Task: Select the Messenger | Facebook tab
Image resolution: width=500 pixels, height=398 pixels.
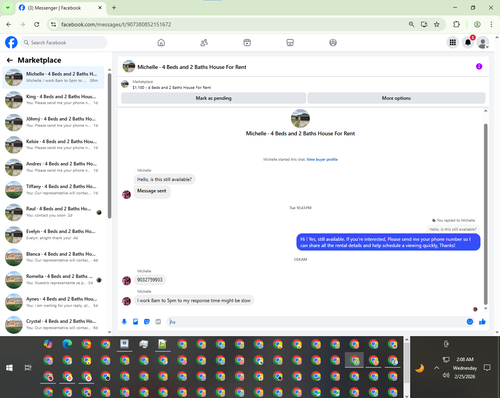Action: [x=60, y=8]
